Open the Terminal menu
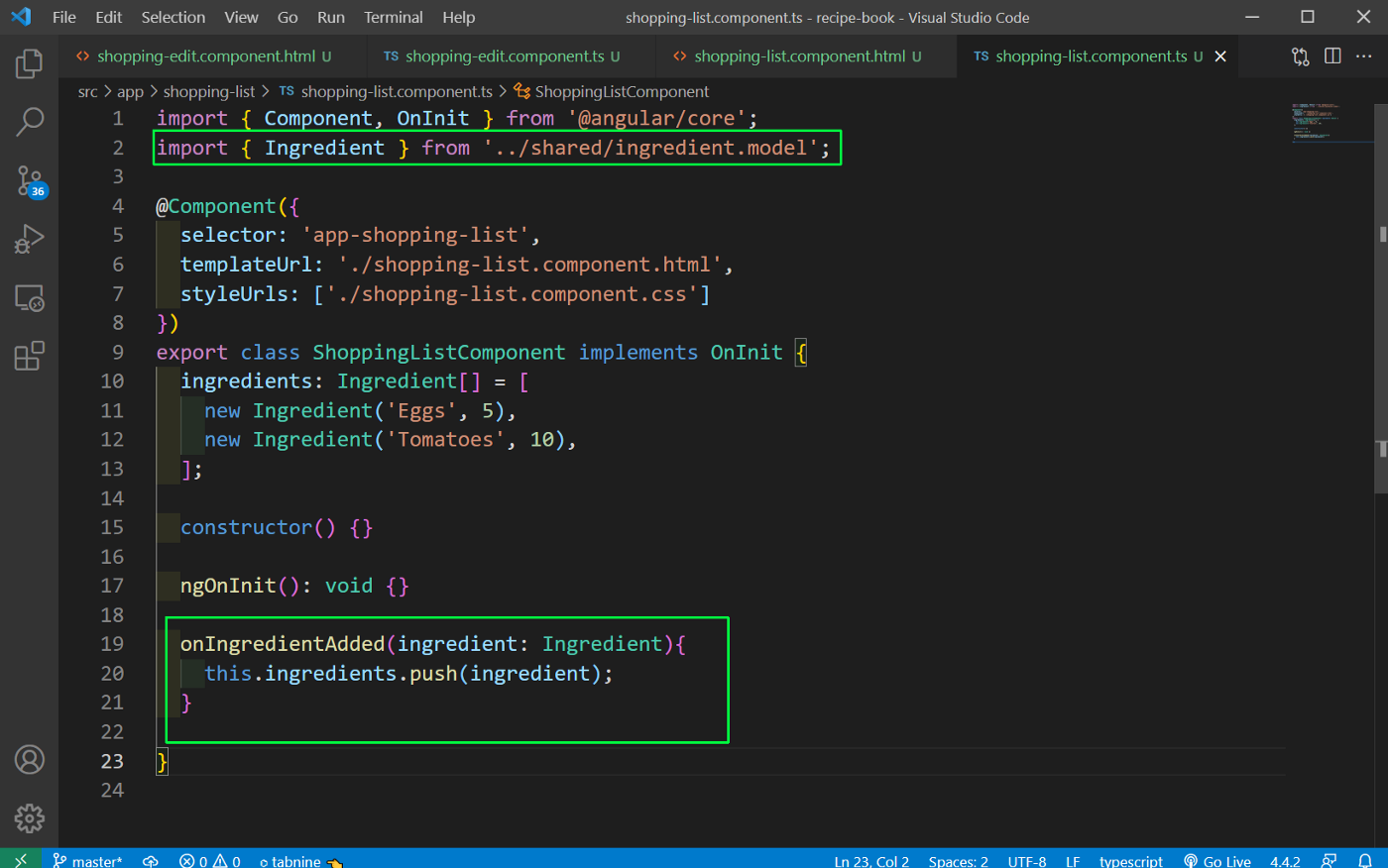 click(394, 17)
